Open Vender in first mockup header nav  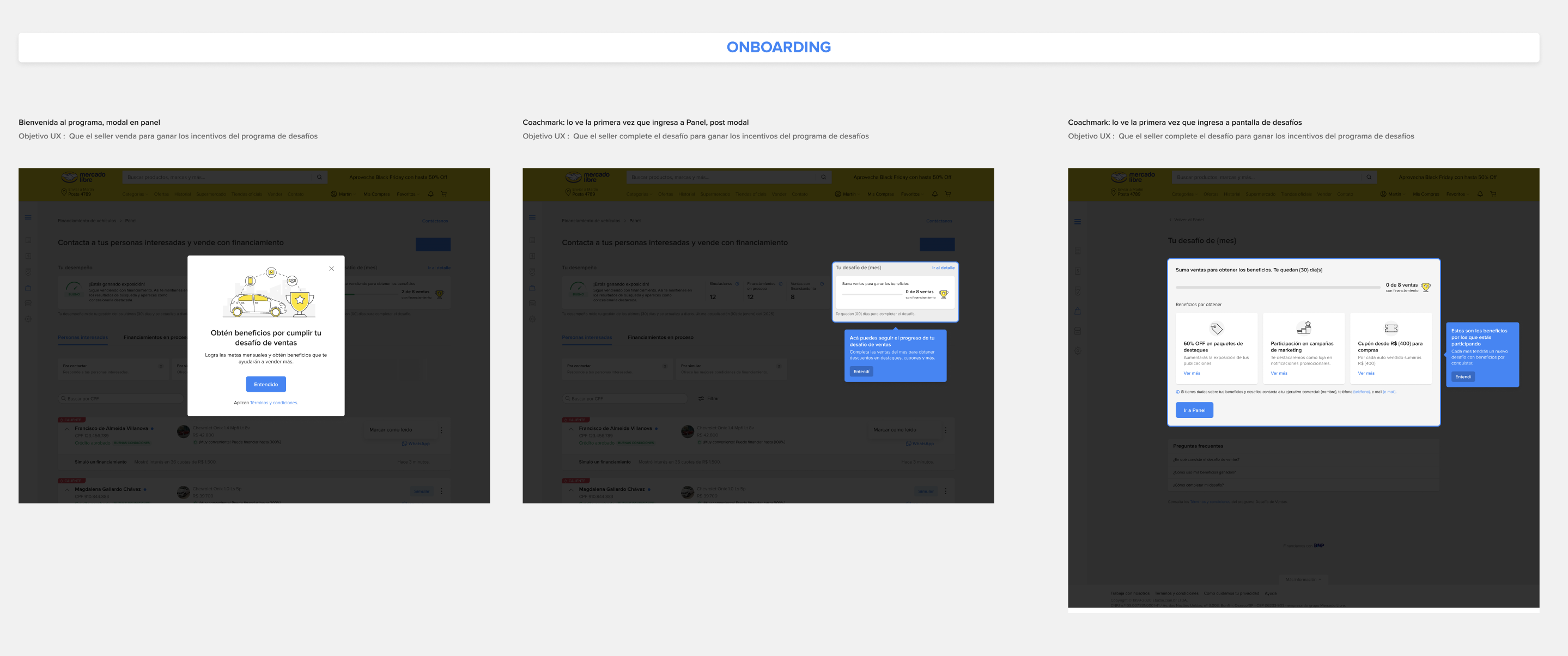275,194
